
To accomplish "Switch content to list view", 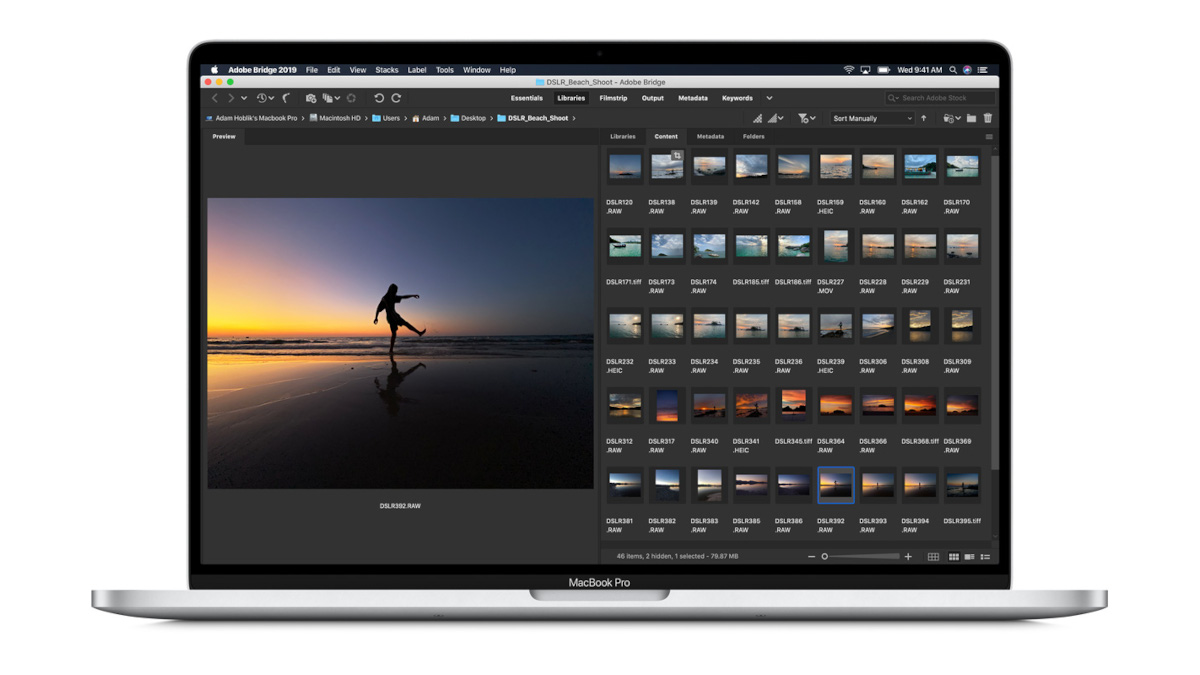I will pyautogui.click(x=985, y=557).
